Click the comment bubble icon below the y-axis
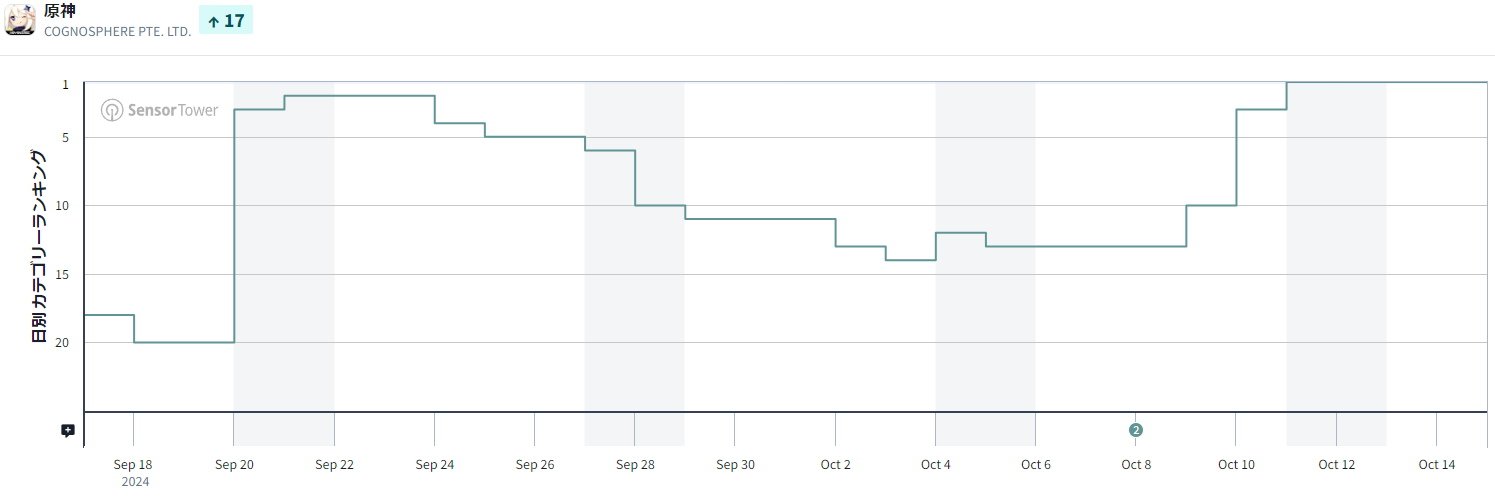 [x=68, y=431]
